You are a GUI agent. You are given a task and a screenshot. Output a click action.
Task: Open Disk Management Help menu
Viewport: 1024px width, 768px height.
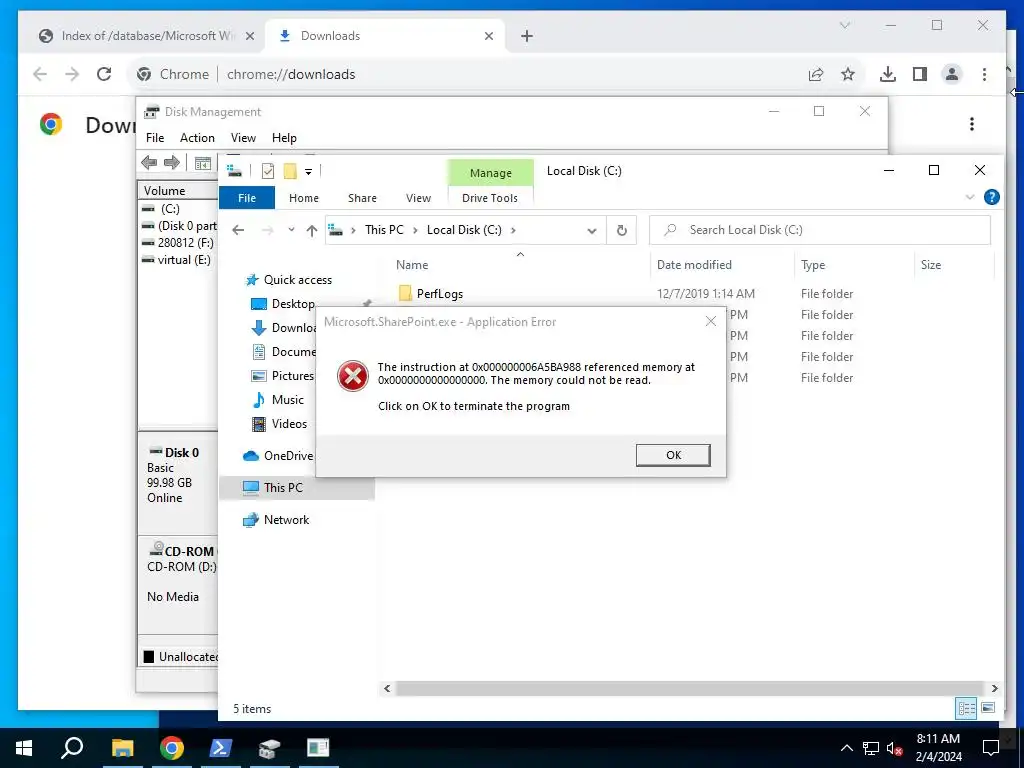tap(284, 138)
